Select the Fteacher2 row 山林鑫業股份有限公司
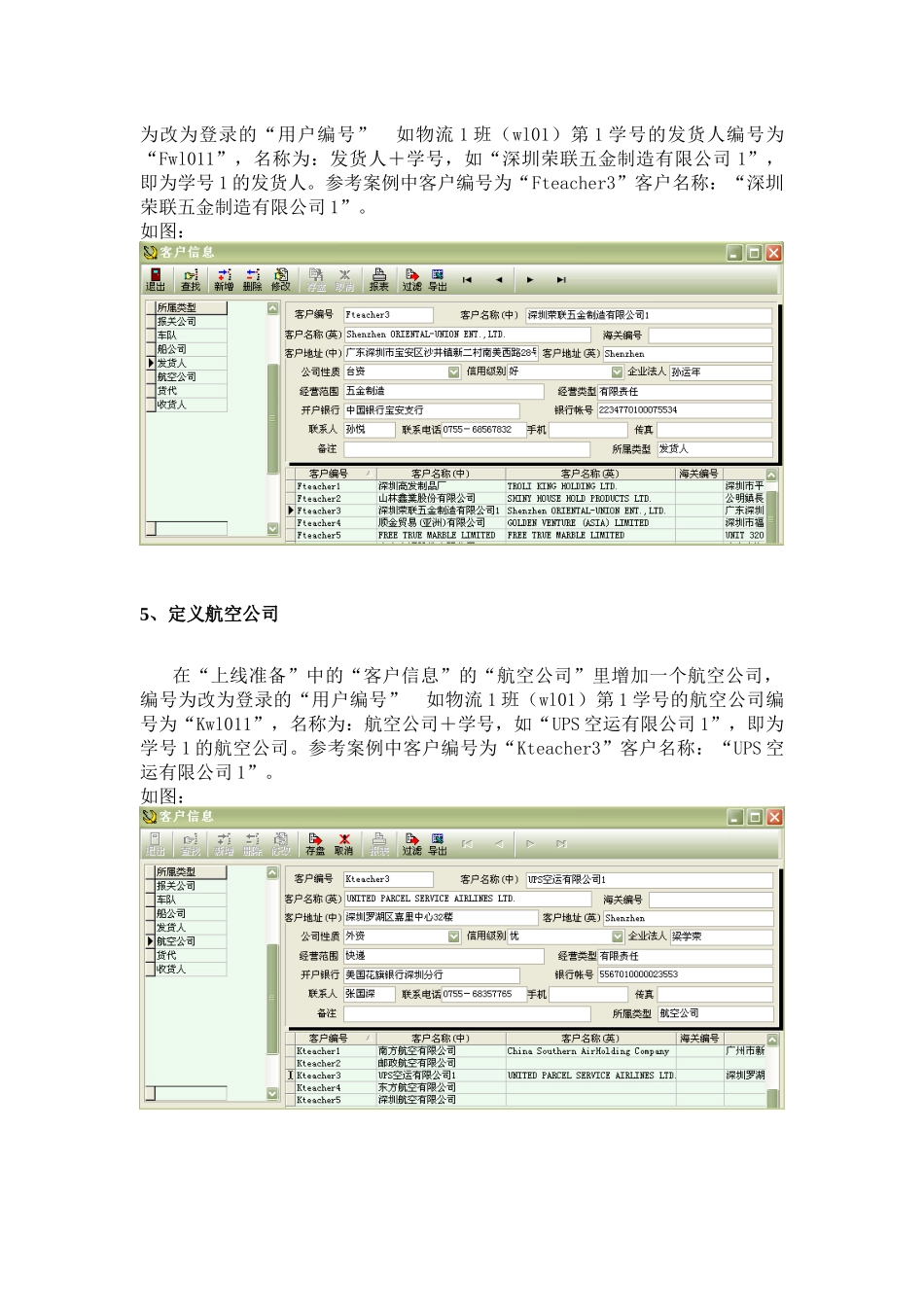924x1307 pixels. click(529, 498)
